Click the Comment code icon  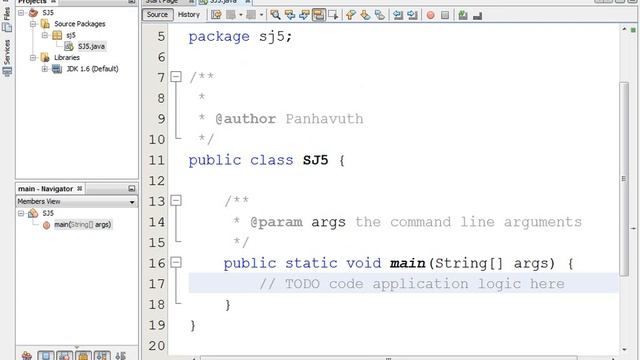coord(462,15)
